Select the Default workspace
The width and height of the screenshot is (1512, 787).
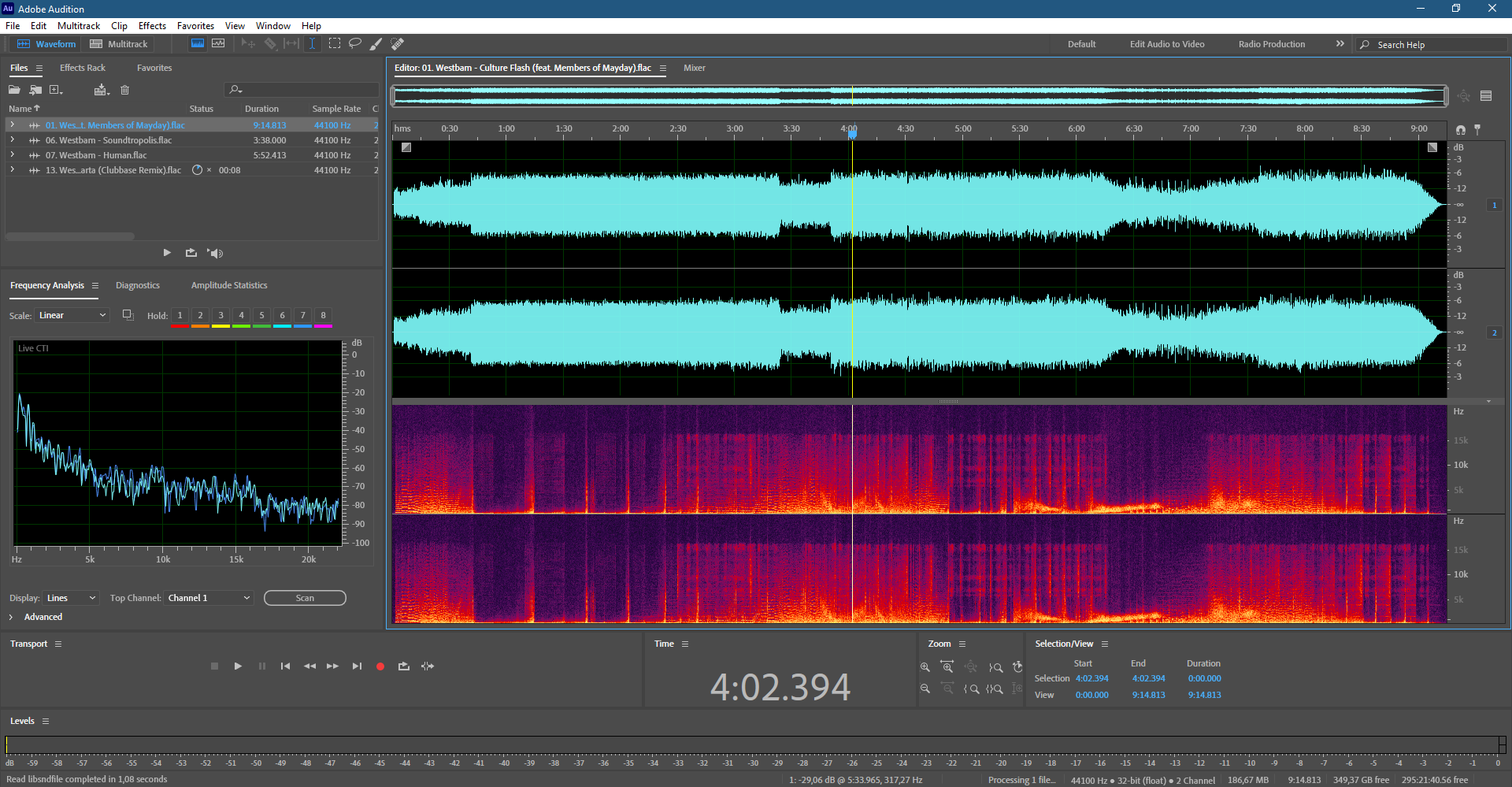(x=1081, y=44)
